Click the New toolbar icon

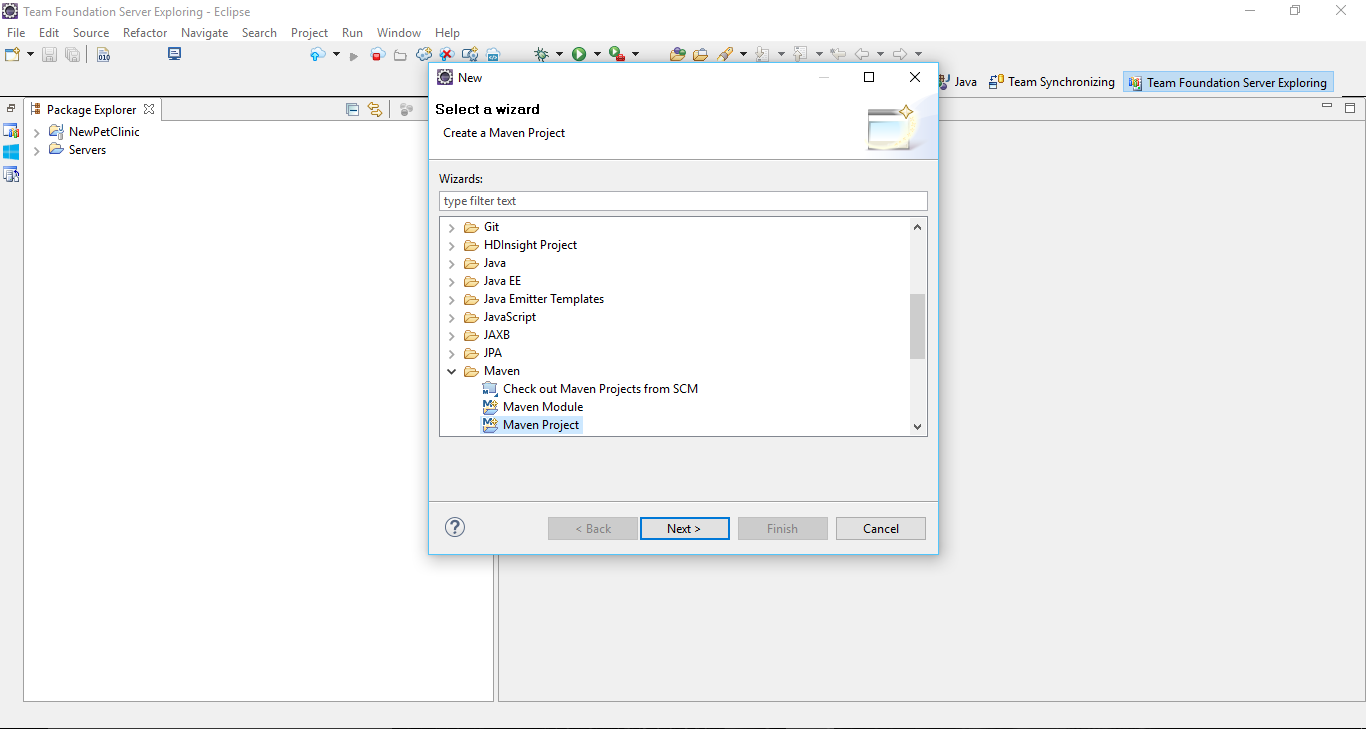coord(13,54)
